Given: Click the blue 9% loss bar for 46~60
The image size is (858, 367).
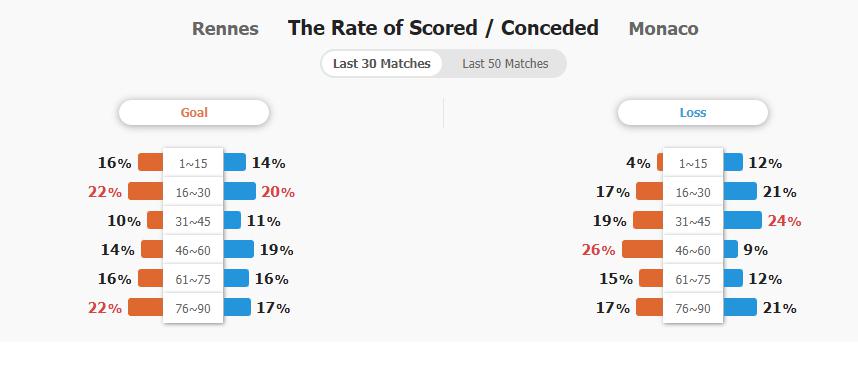Looking at the screenshot, I should (x=730, y=249).
